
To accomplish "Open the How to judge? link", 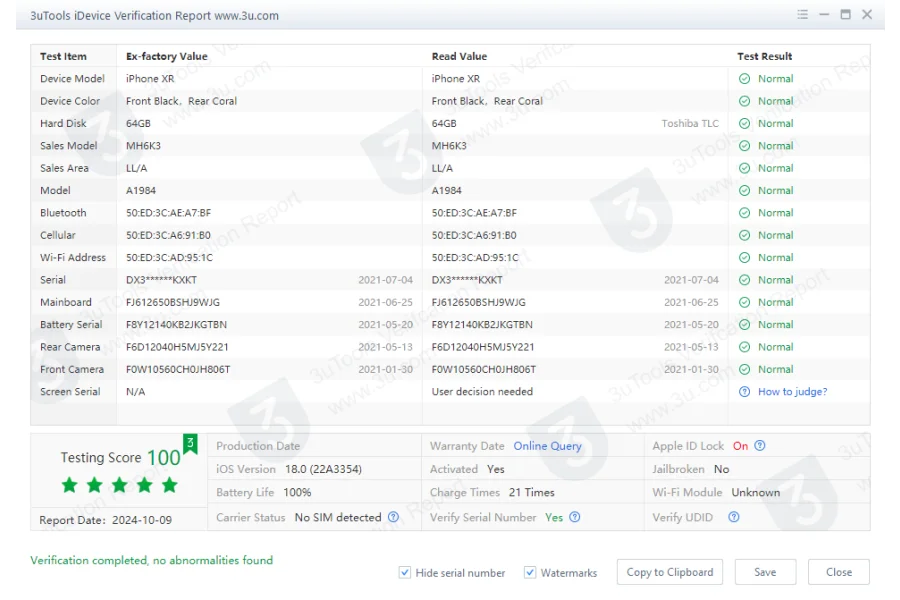I will (x=793, y=392).
